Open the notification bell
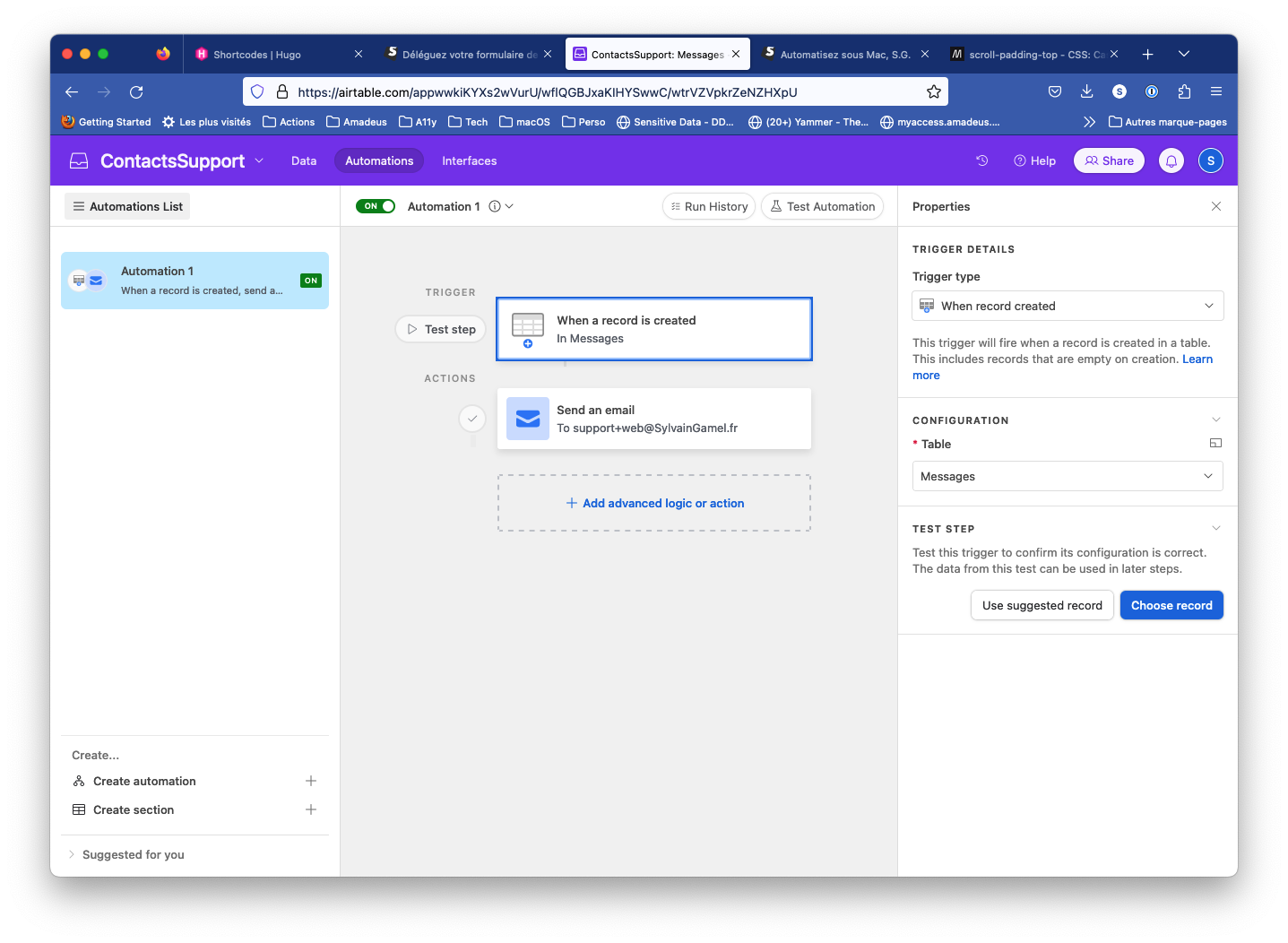Image resolution: width=1288 pixels, height=943 pixels. click(1171, 160)
